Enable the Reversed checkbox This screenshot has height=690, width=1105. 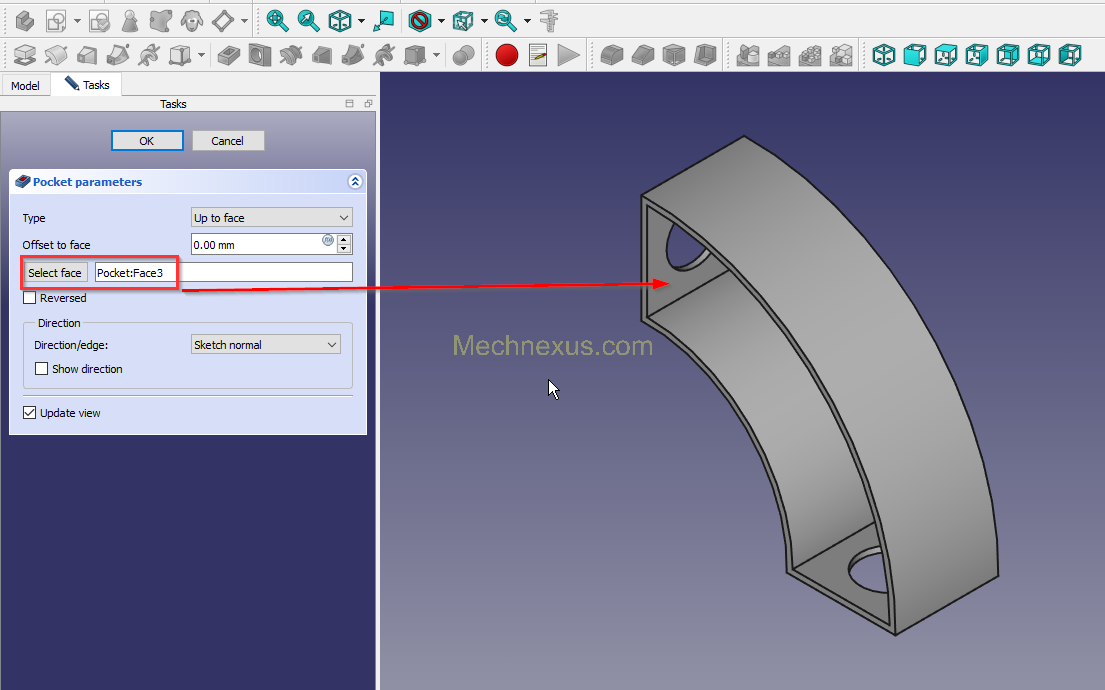tap(30, 298)
